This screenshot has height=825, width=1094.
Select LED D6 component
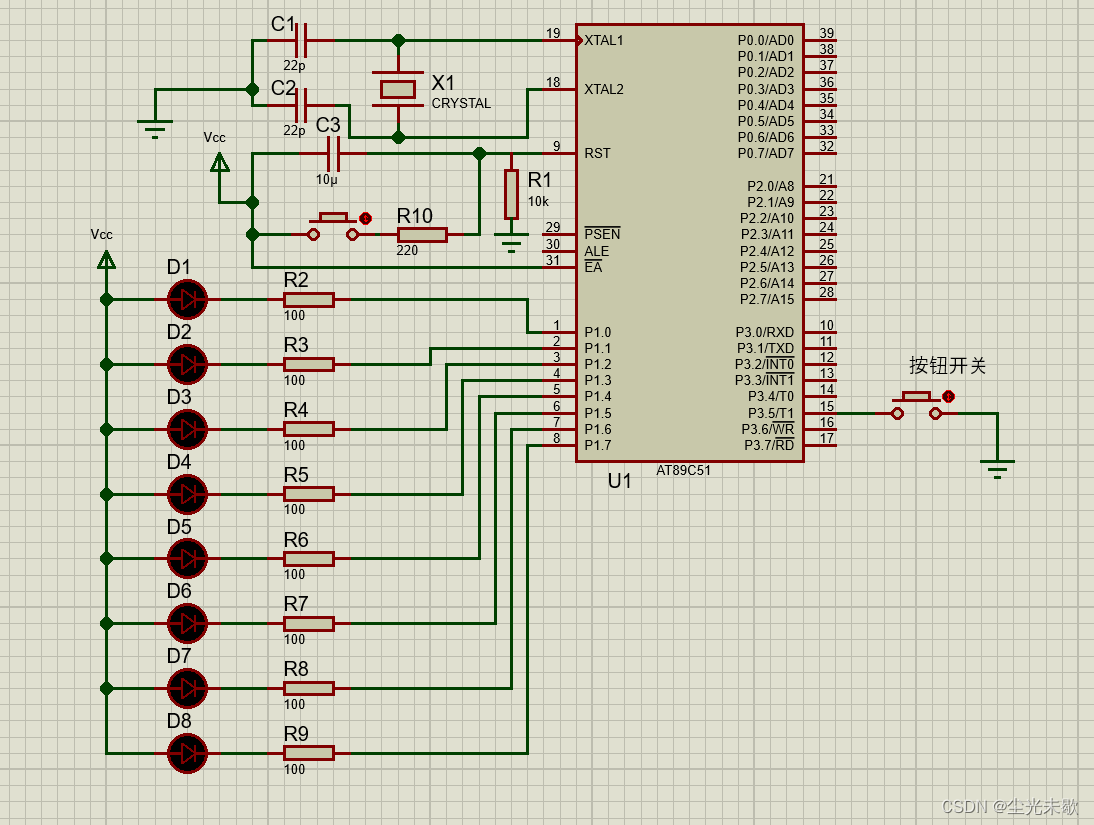pyautogui.click(x=187, y=623)
